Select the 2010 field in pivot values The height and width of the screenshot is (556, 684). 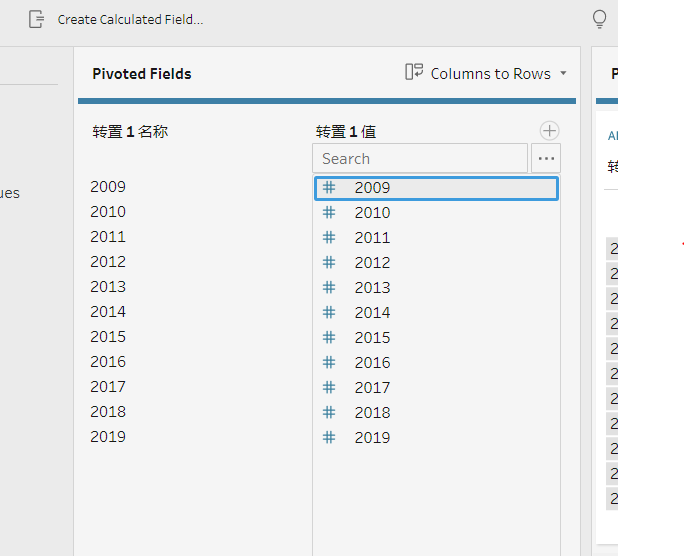372,212
